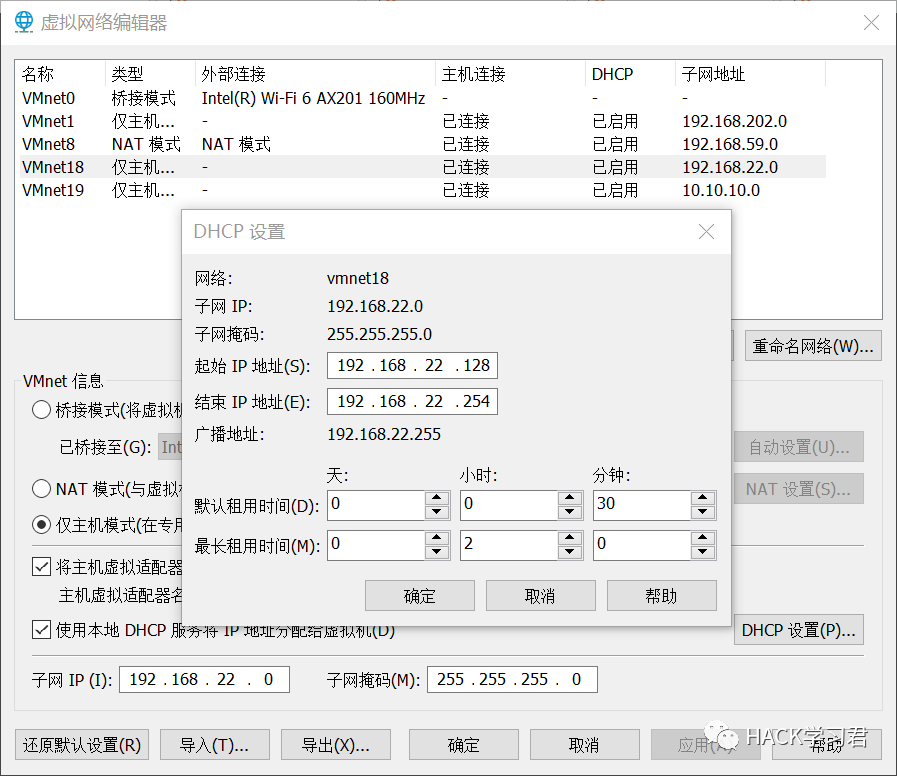Toggle the local DHCP service checkbox
Screen dimensions: 897x776
tap(42, 629)
